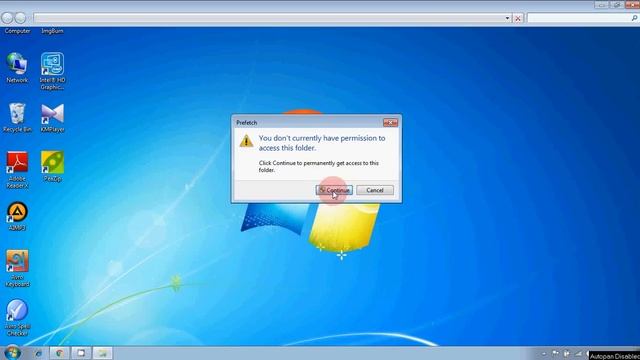This screenshot has width=640, height=360.
Task: Open the Windows Start menu orb
Action: pyautogui.click(x=12, y=352)
